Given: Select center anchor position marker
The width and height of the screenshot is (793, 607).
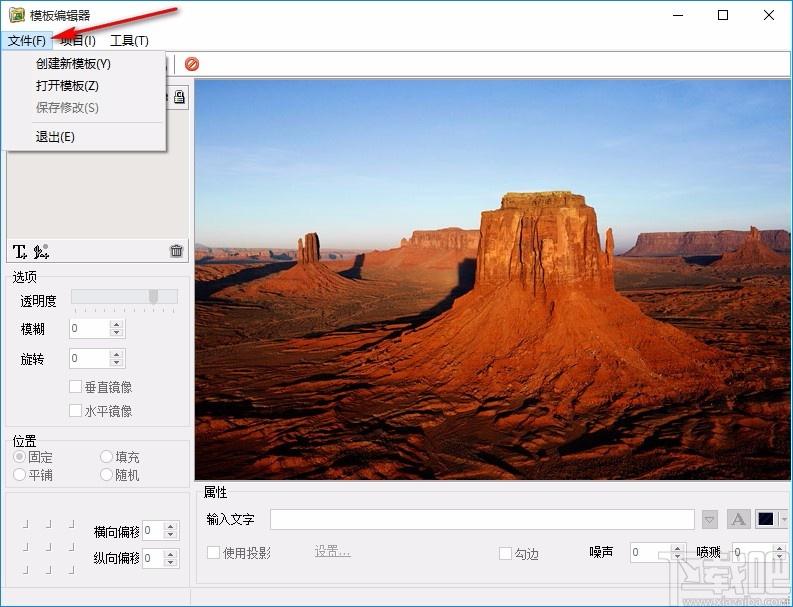Looking at the screenshot, I should coord(49,547).
